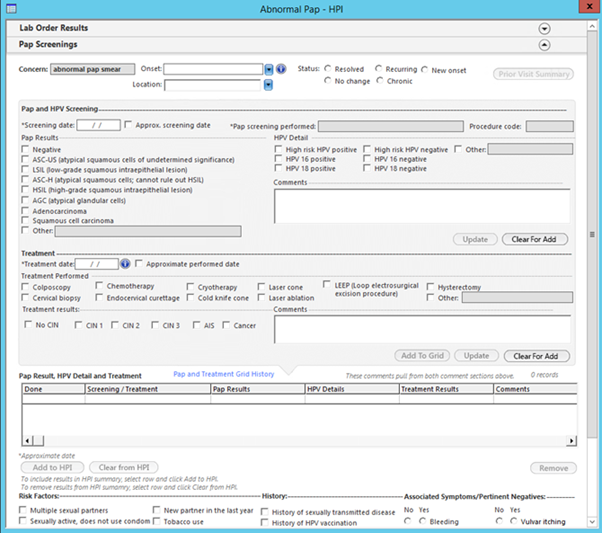Tick the ASC-US pap result checkbox
Image resolution: width=602 pixels, height=533 pixels.
point(25,159)
